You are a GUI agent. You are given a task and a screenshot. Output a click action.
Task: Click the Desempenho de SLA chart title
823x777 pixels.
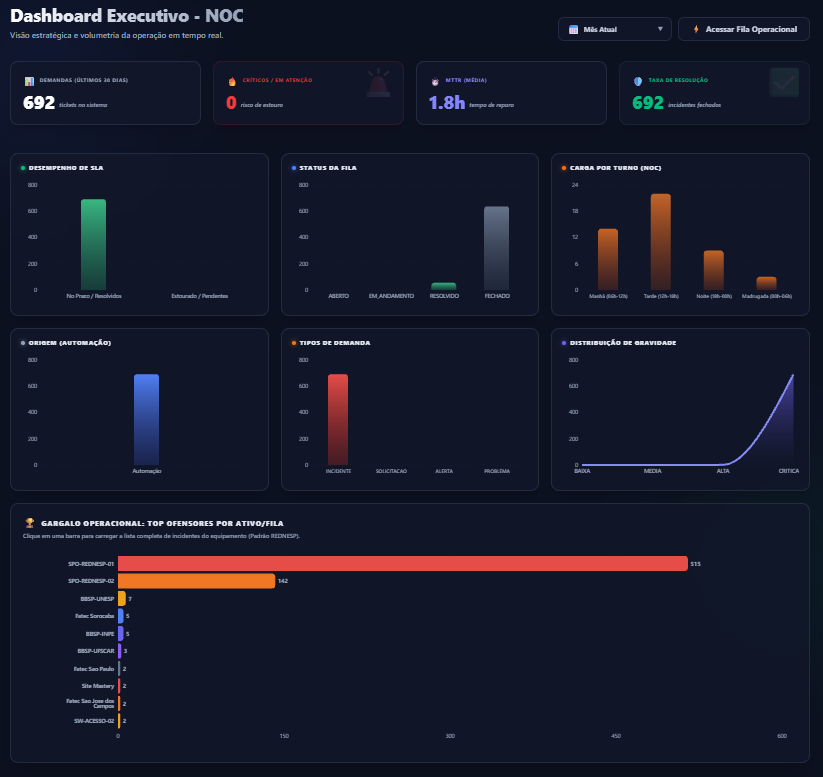66,168
